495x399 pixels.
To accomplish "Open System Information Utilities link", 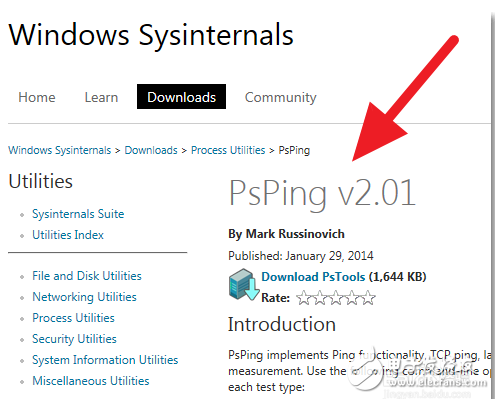I will click(x=105, y=360).
